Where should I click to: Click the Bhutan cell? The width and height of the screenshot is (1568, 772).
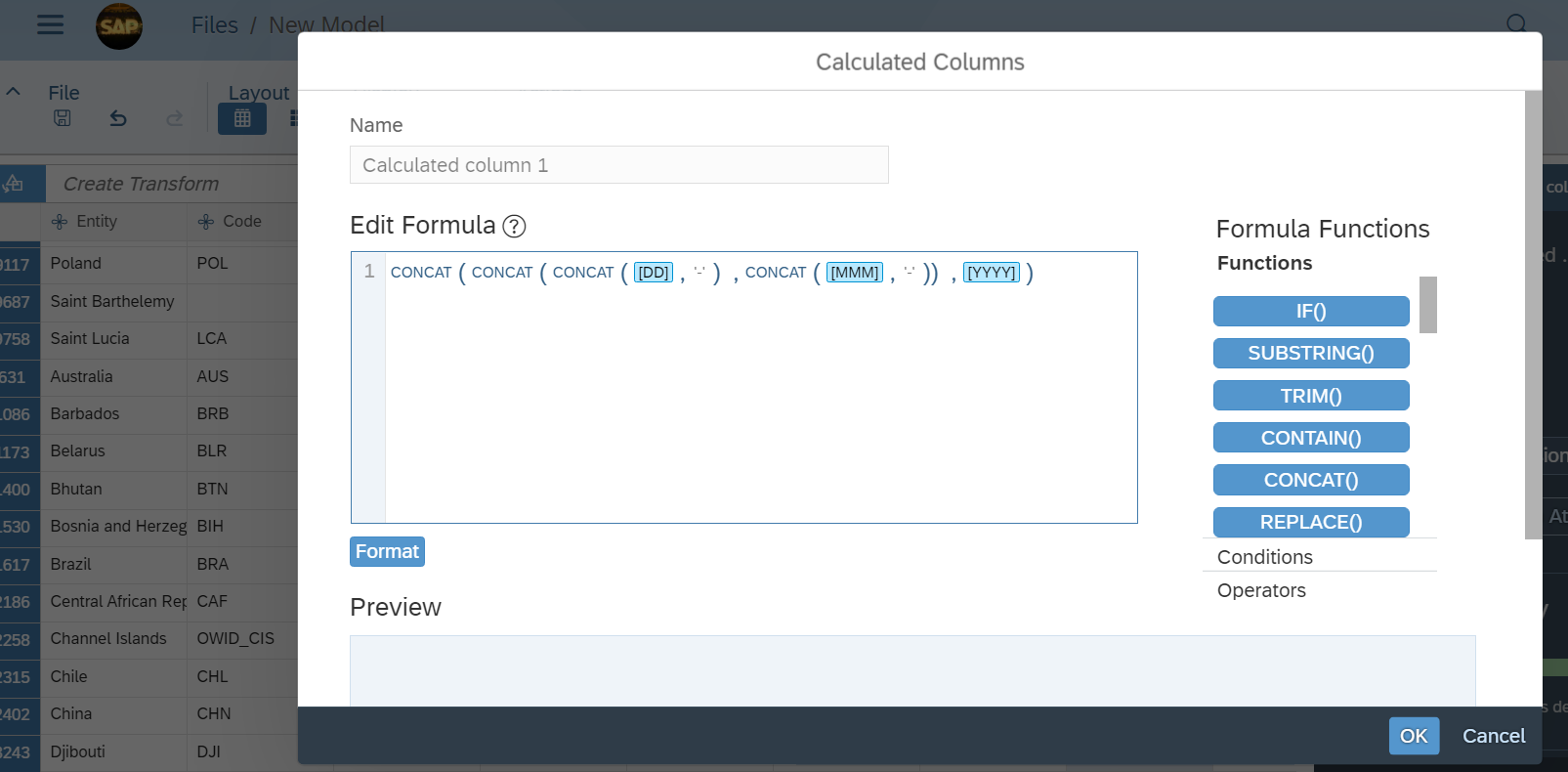(x=113, y=490)
